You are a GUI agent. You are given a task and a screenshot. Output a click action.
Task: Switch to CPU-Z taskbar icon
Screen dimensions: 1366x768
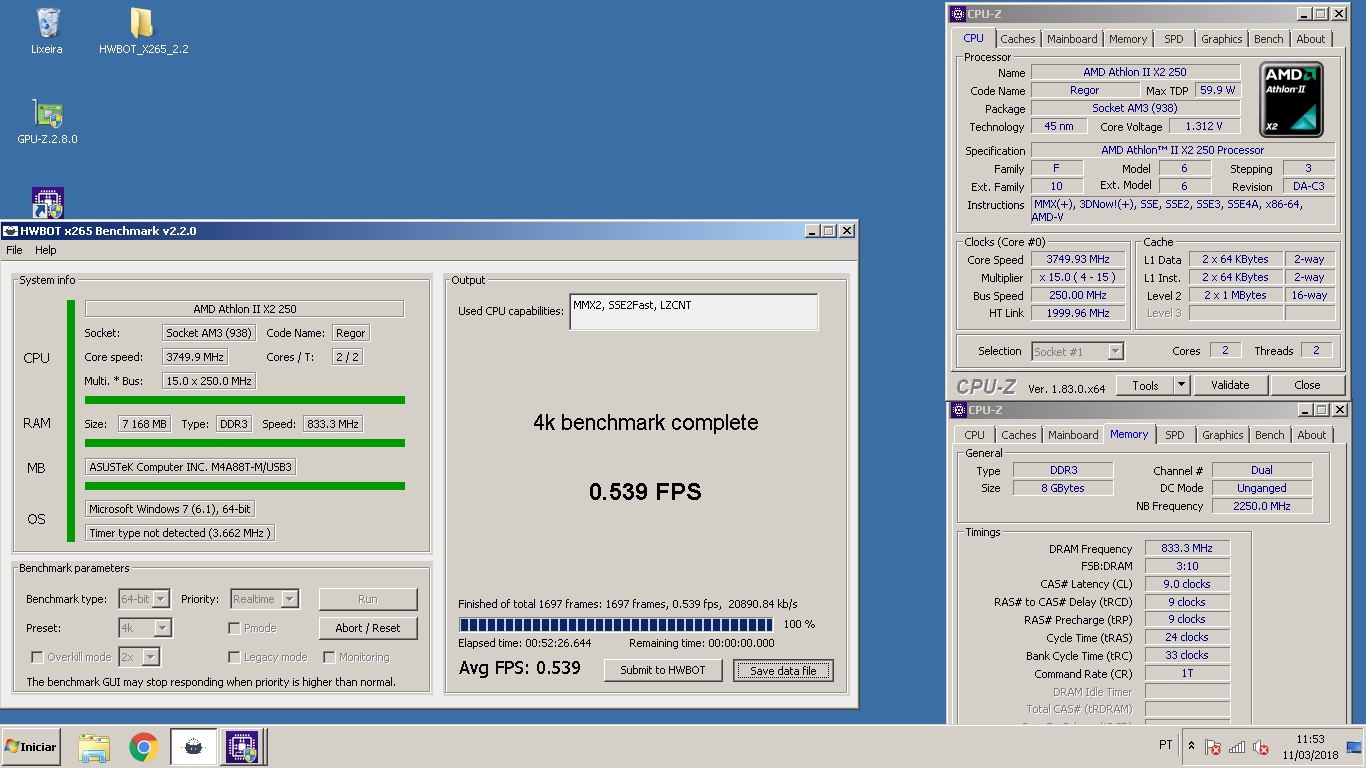[242, 747]
